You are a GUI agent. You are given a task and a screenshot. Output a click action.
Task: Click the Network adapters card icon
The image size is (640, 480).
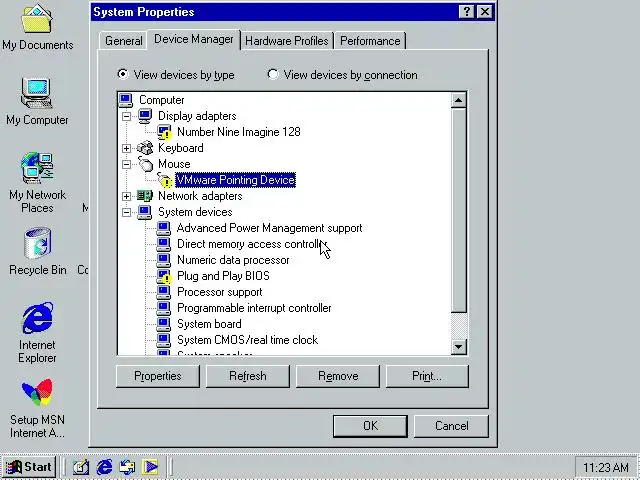[x=145, y=196]
